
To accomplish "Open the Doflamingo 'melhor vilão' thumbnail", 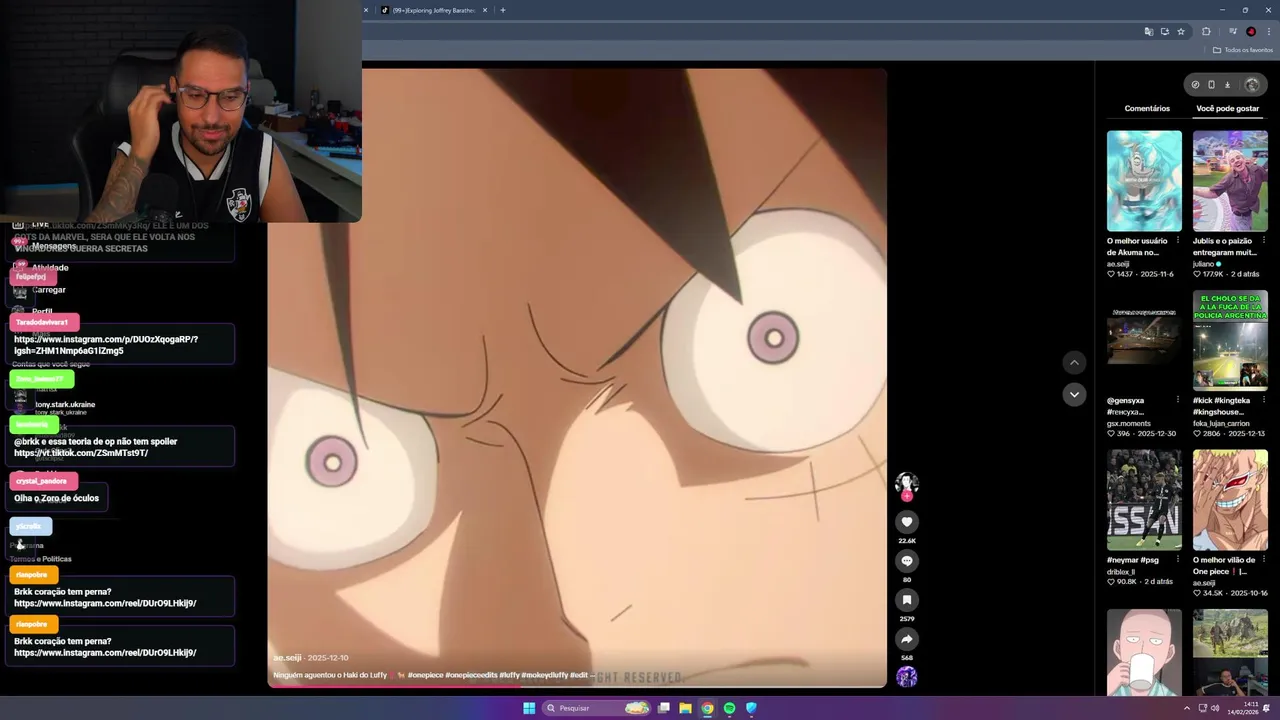I will coord(1230,500).
